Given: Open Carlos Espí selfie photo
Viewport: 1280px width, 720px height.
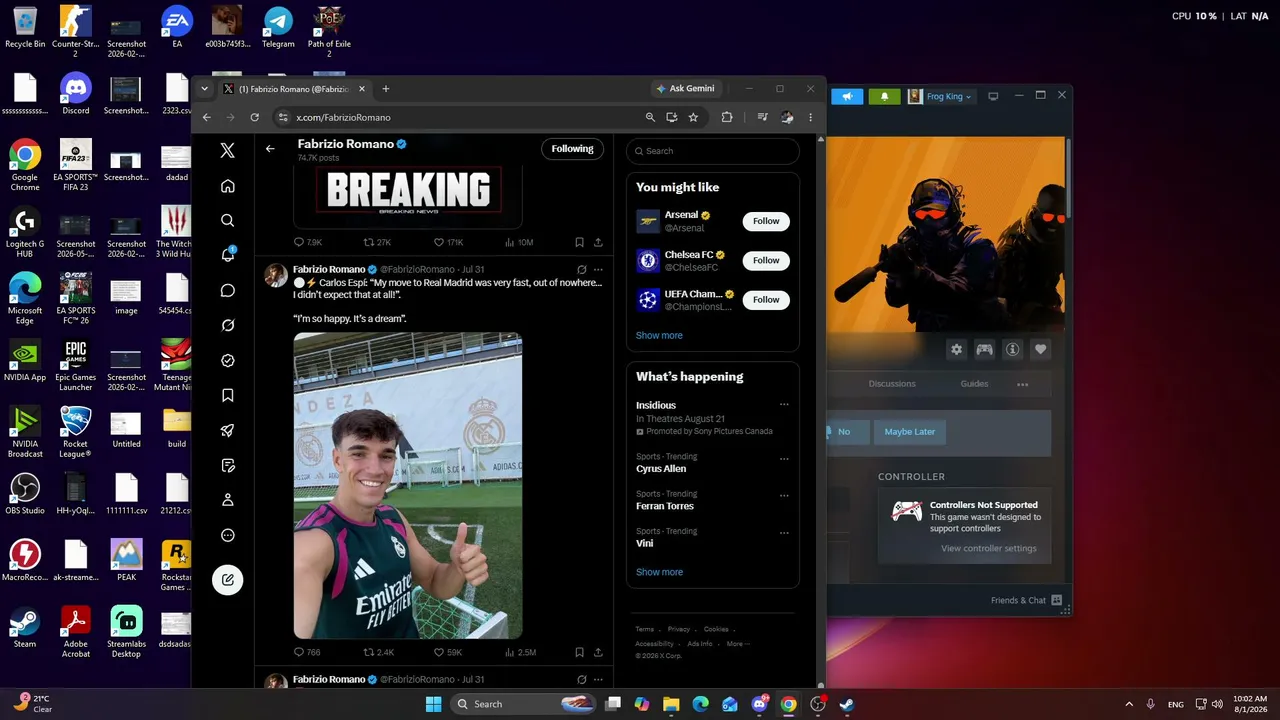Looking at the screenshot, I should (x=408, y=485).
